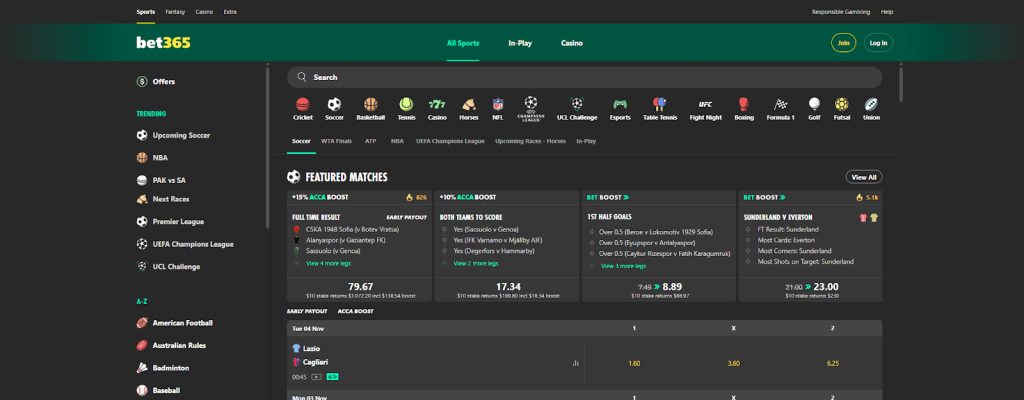Select the Upcoming Races - Horses tab
1024x400 pixels.
tap(530, 141)
